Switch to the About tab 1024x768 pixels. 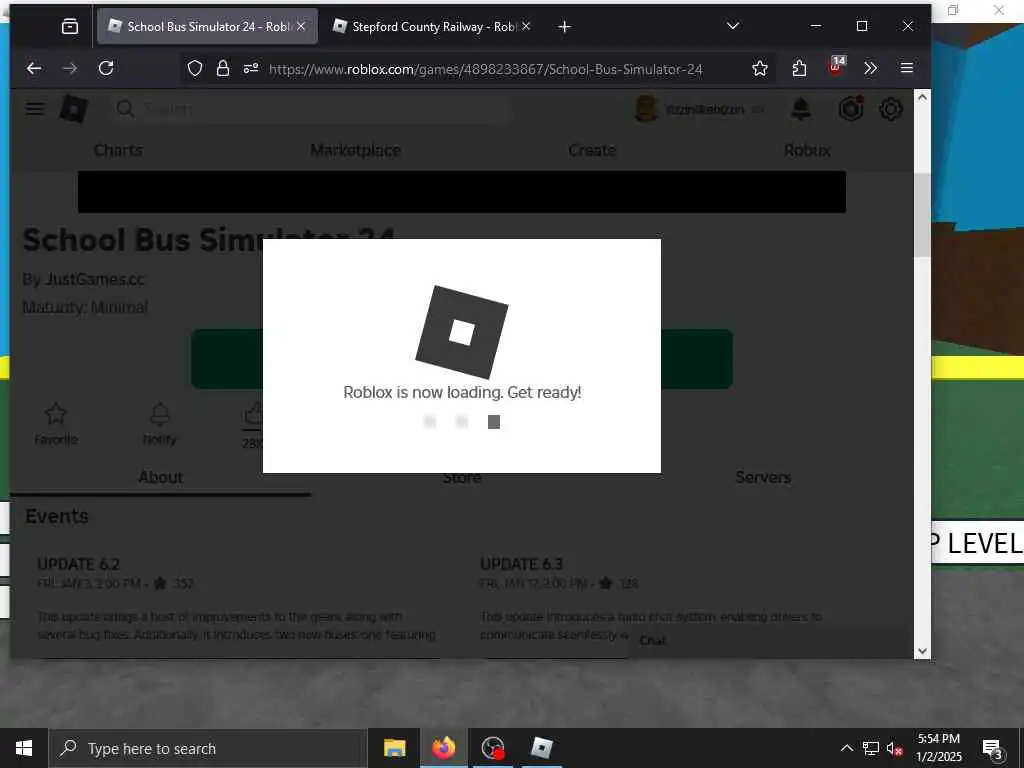click(160, 477)
